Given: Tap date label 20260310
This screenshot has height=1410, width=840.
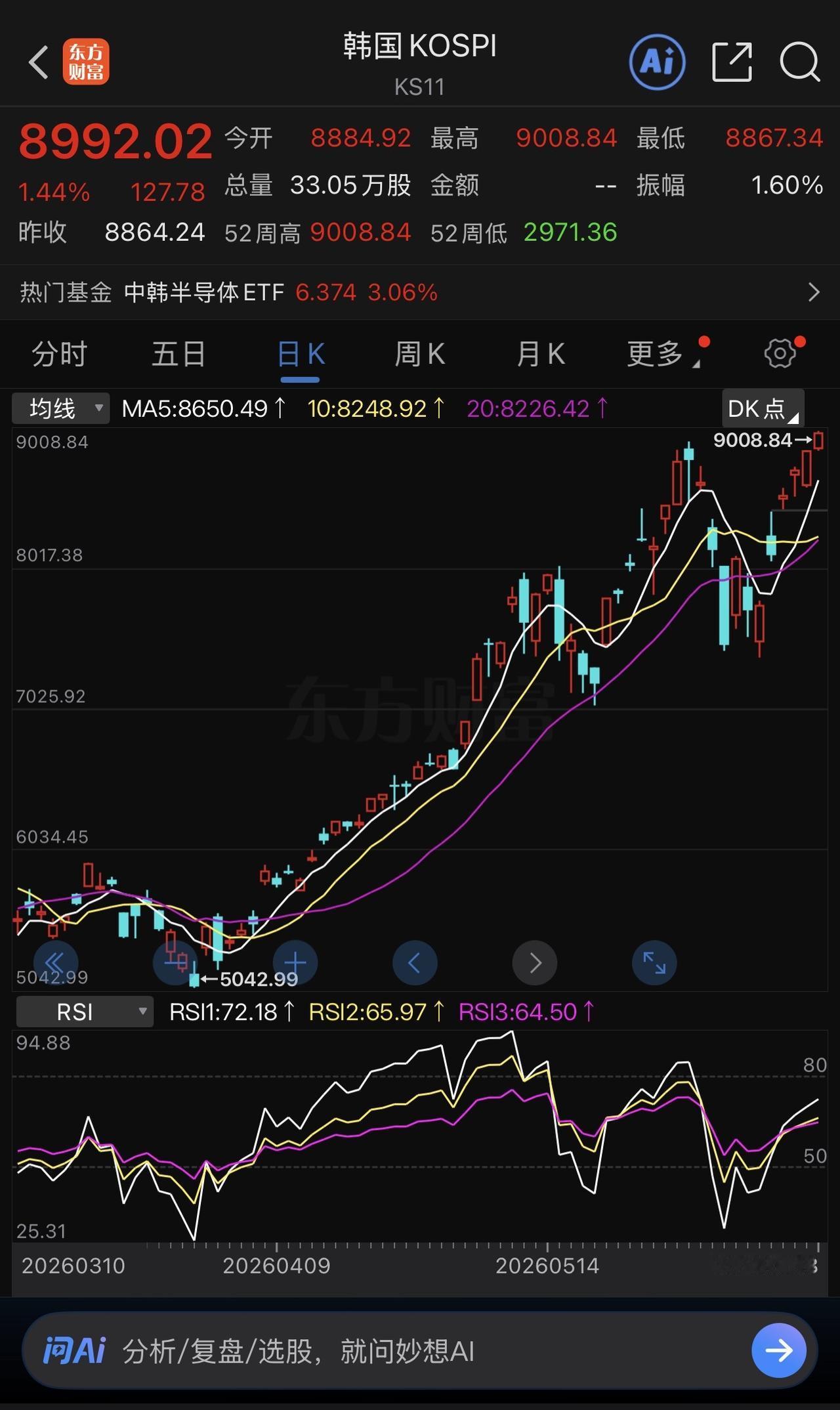Looking at the screenshot, I should tap(73, 1266).
